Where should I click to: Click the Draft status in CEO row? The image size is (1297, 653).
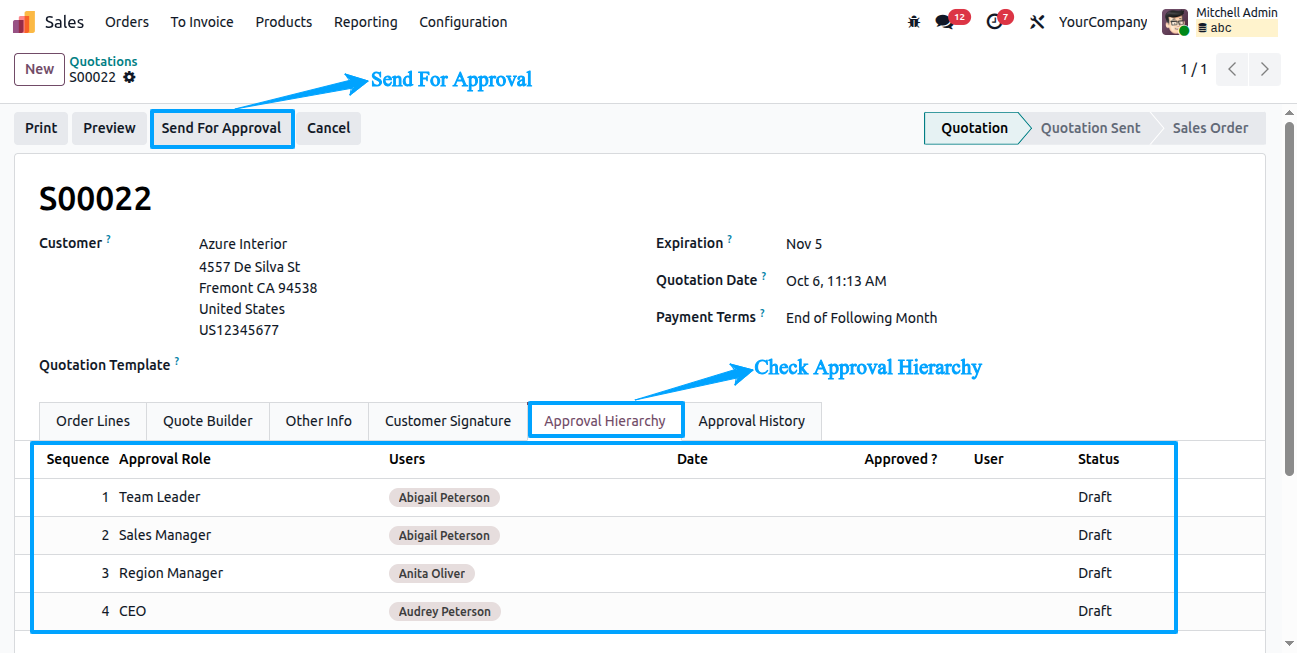coord(1095,611)
